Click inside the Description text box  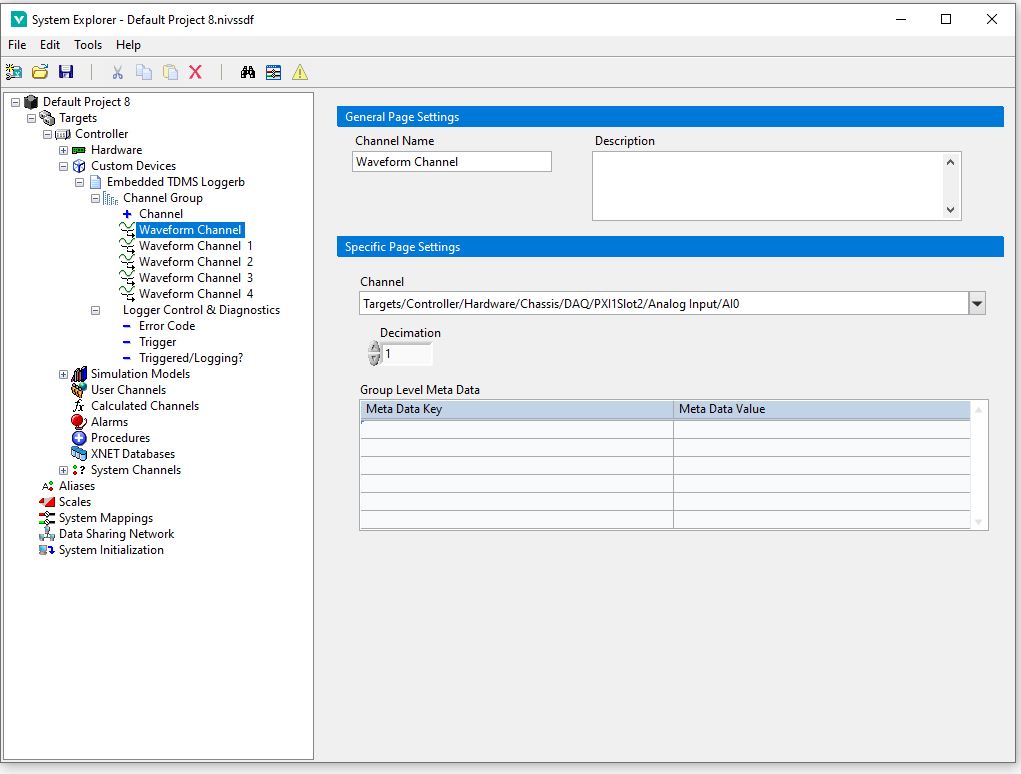coord(768,186)
